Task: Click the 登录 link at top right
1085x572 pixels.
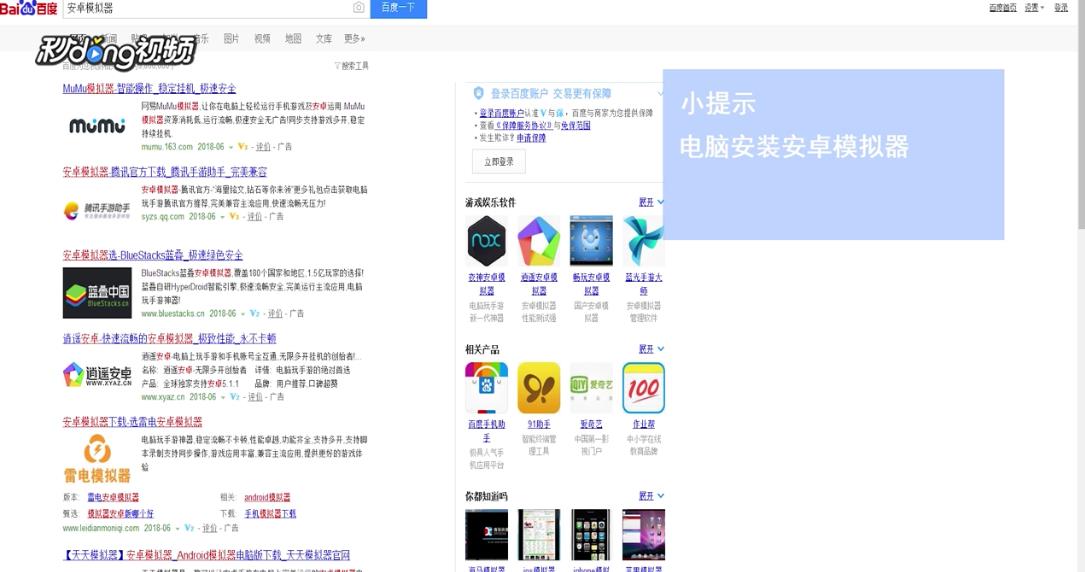Action: [x=1061, y=8]
